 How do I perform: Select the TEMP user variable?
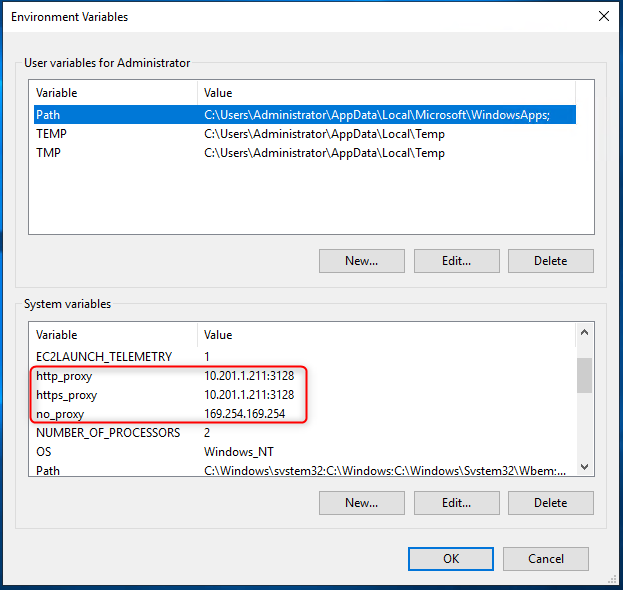tap(305, 134)
